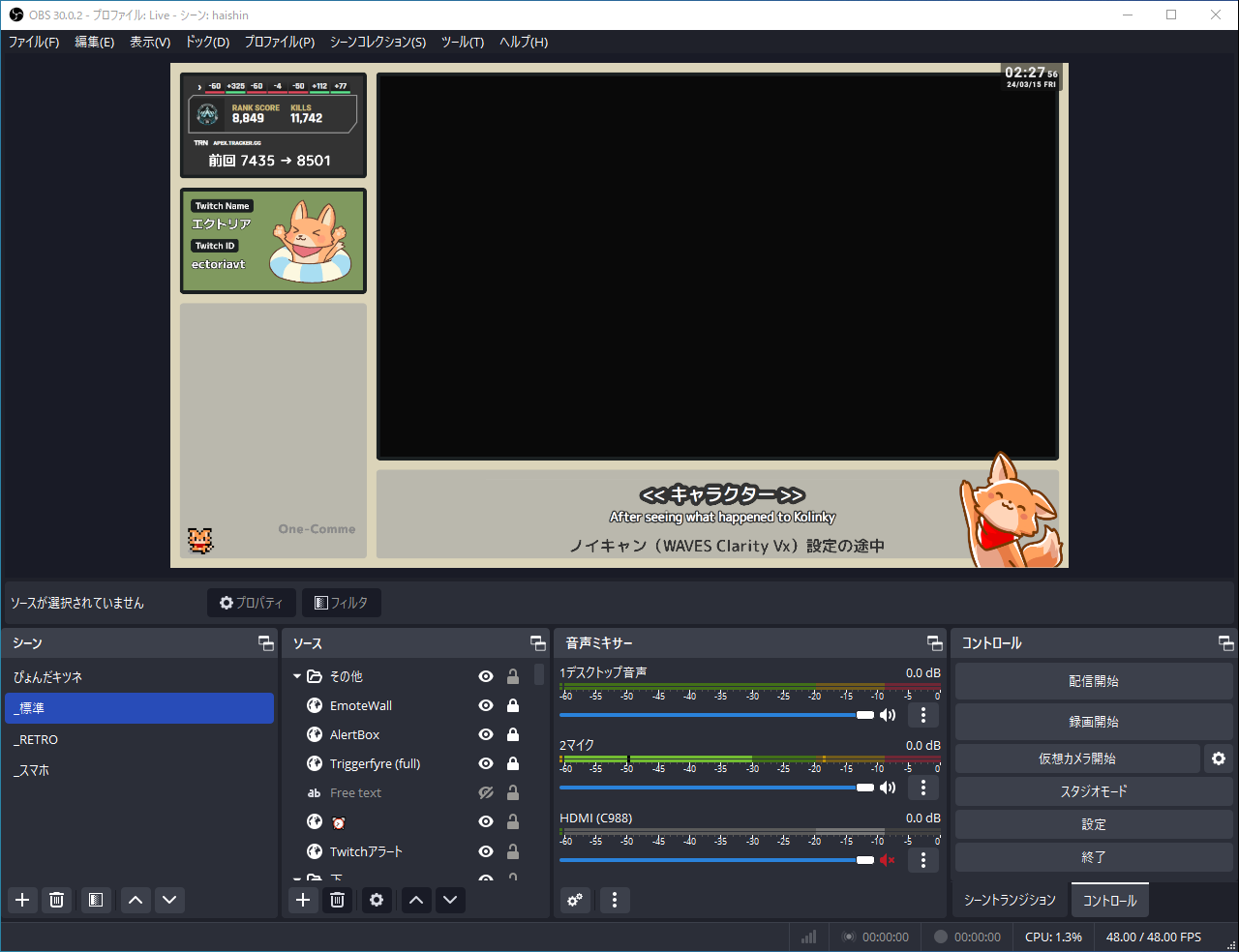The width and height of the screenshot is (1239, 952).
Task: Click the trash icon to remove a source
Action: 337,900
